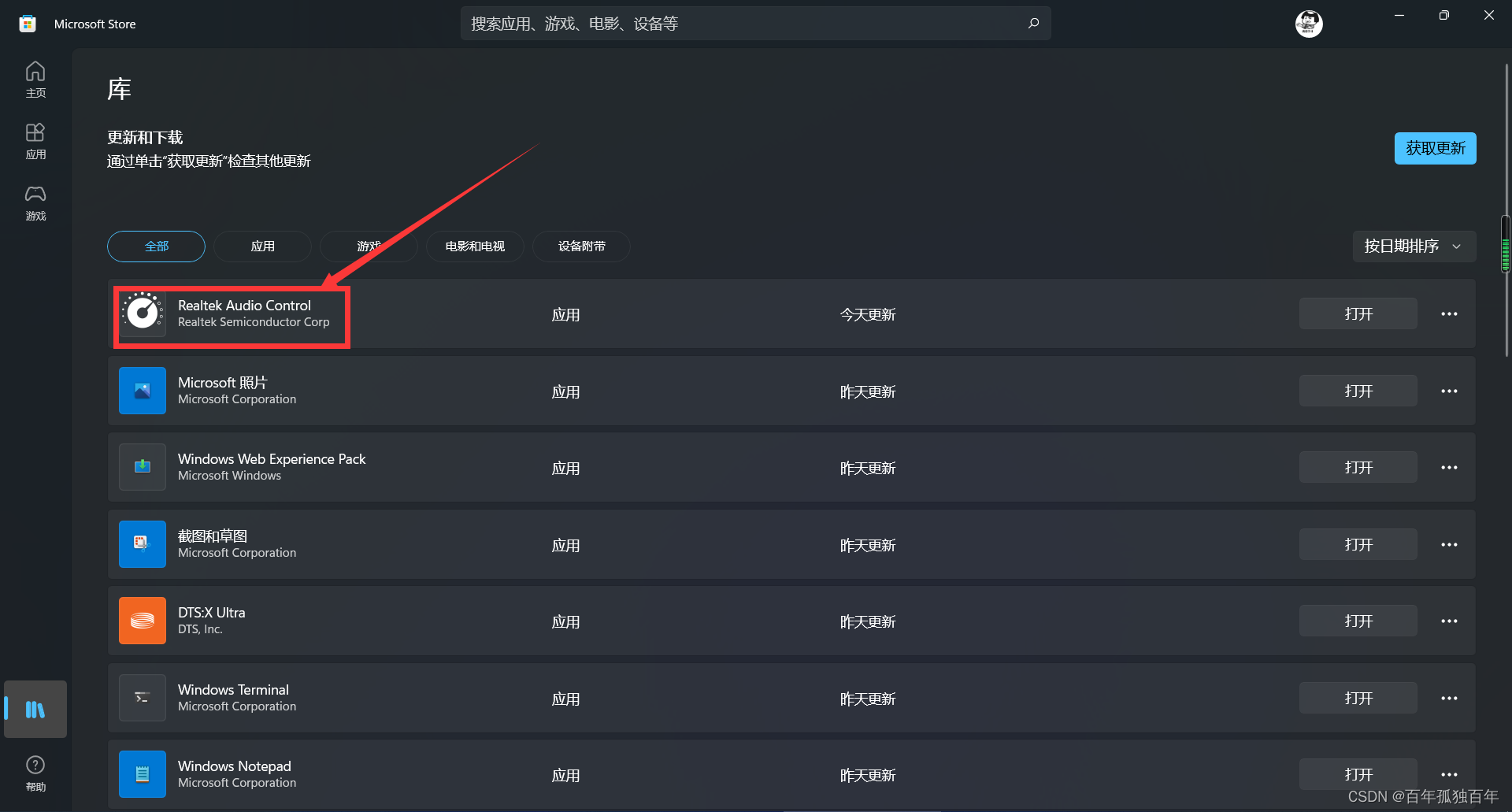Viewport: 1512px width, 812px height.
Task: Open more options for DTS:X Ultra
Action: 1449,621
